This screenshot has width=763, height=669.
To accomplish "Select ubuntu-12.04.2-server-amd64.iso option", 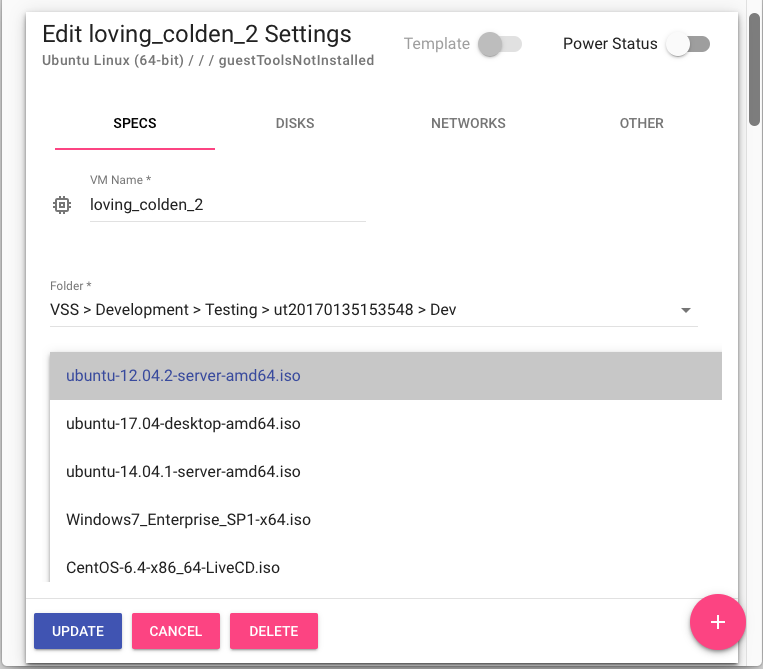I will (x=385, y=376).
